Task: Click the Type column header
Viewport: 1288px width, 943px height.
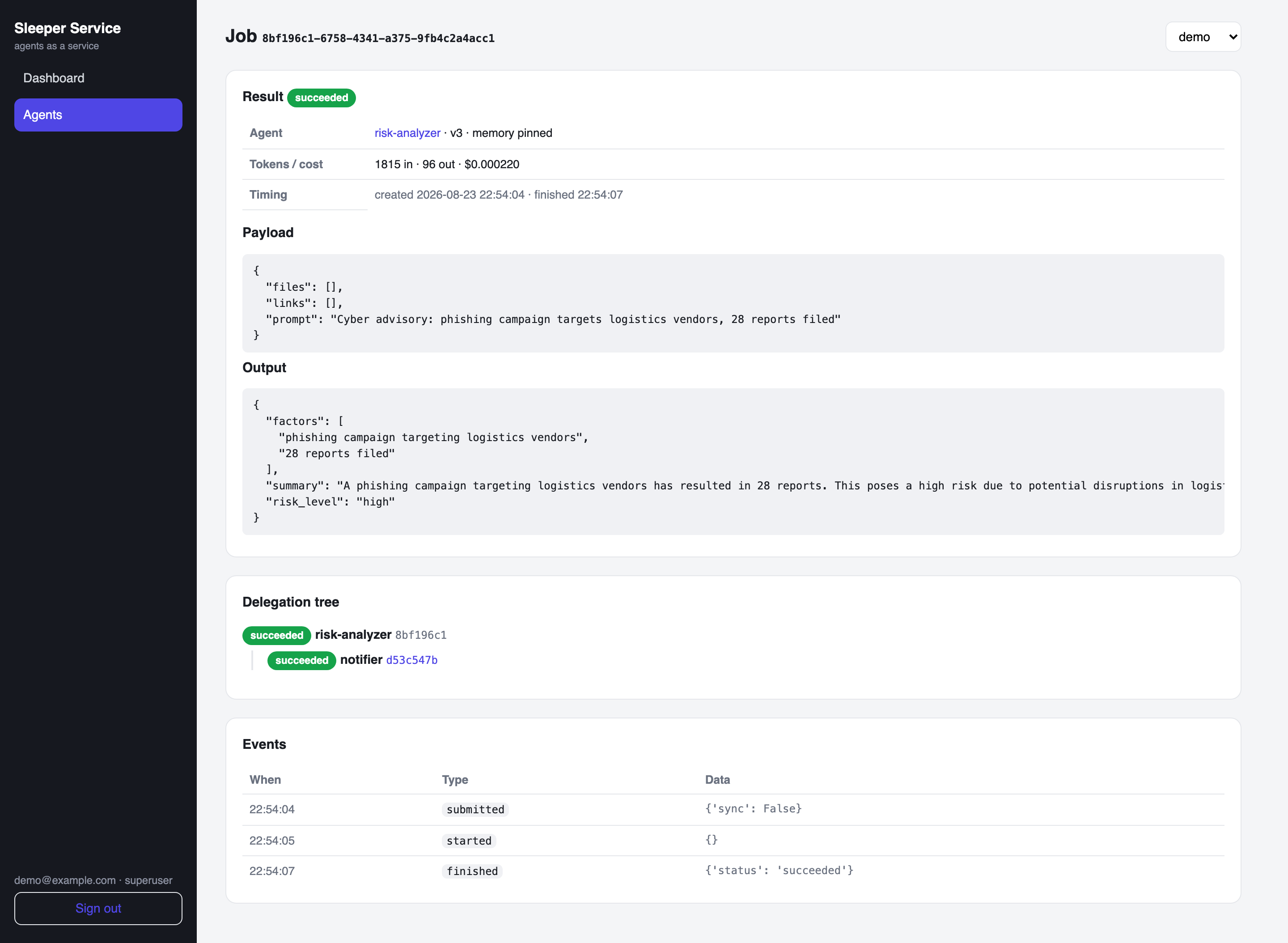Action: coord(455,780)
